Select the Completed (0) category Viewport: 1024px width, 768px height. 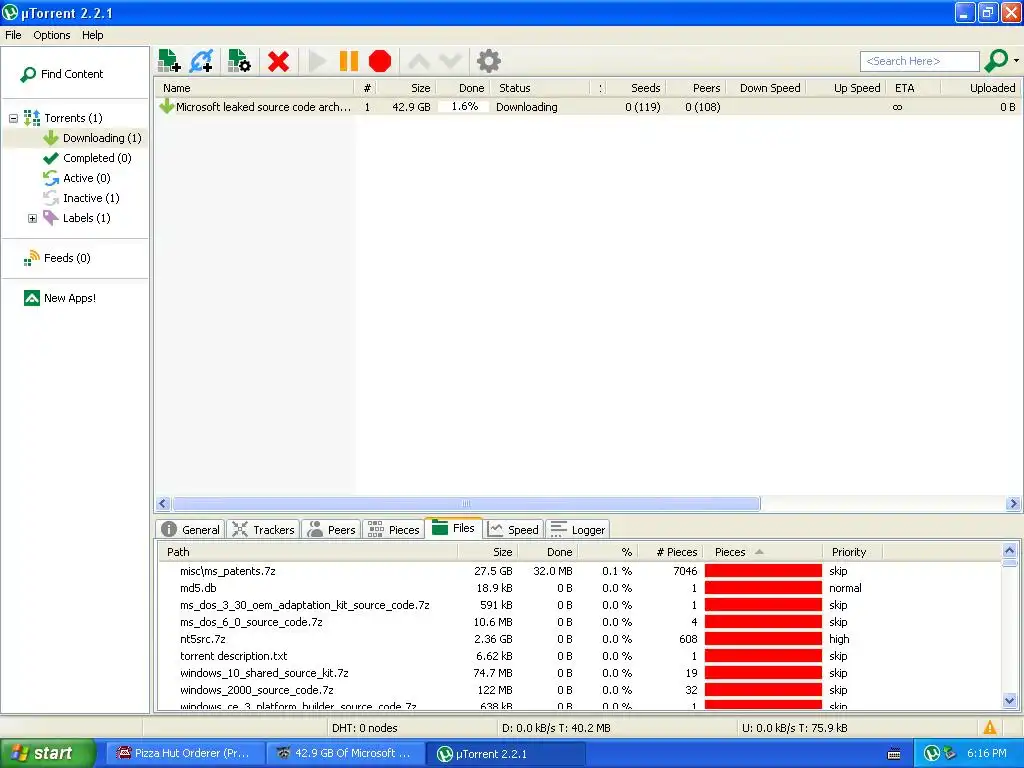(97, 158)
